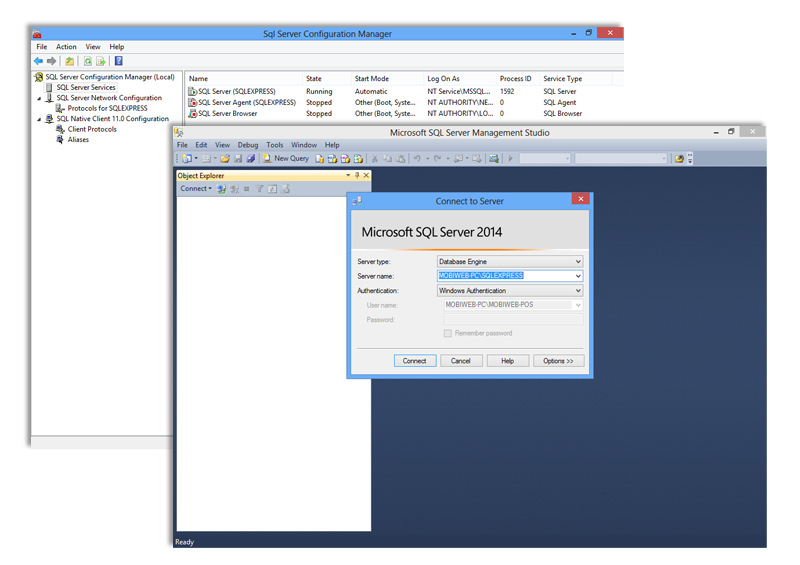This screenshot has width=800, height=565.
Task: Open Connect dropdown in Object Explorer
Action: pos(195,189)
